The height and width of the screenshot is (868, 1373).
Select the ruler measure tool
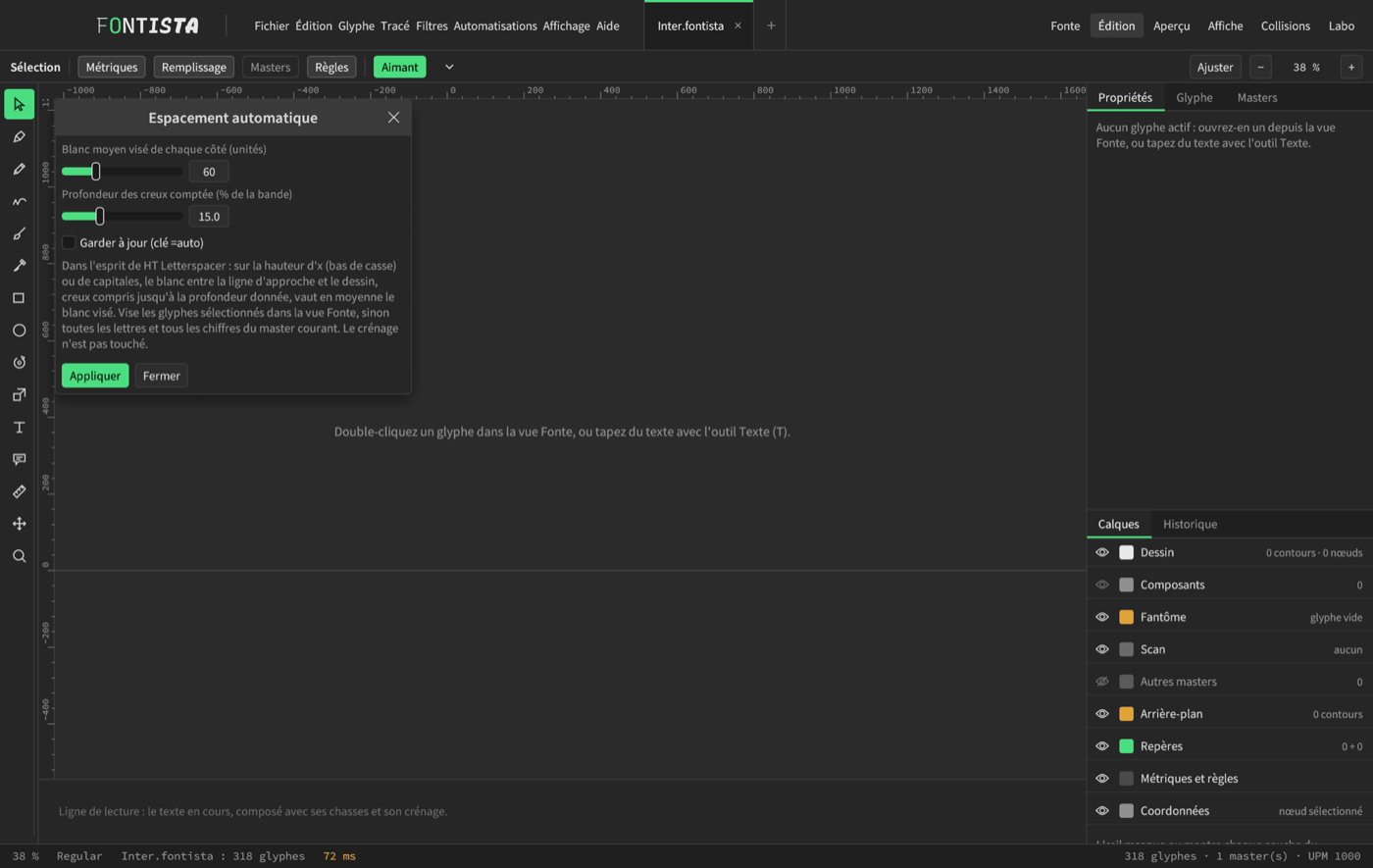(19, 491)
